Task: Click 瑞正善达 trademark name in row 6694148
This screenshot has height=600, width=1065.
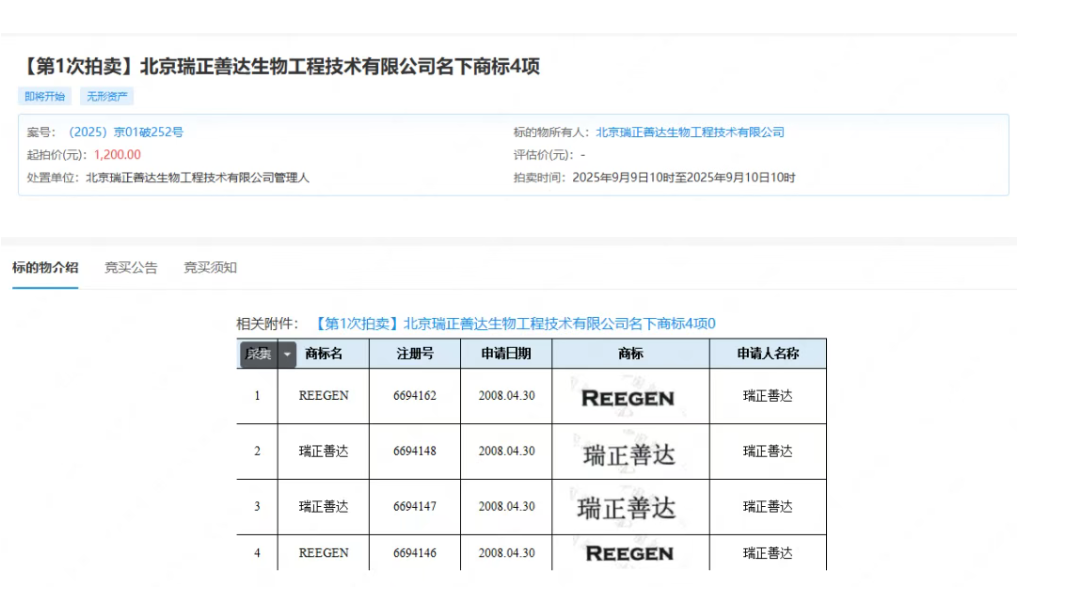Action: pos(323,451)
